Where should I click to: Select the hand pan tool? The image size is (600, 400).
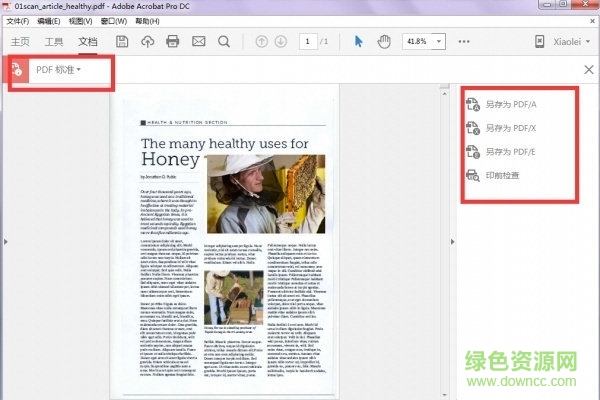pos(384,41)
